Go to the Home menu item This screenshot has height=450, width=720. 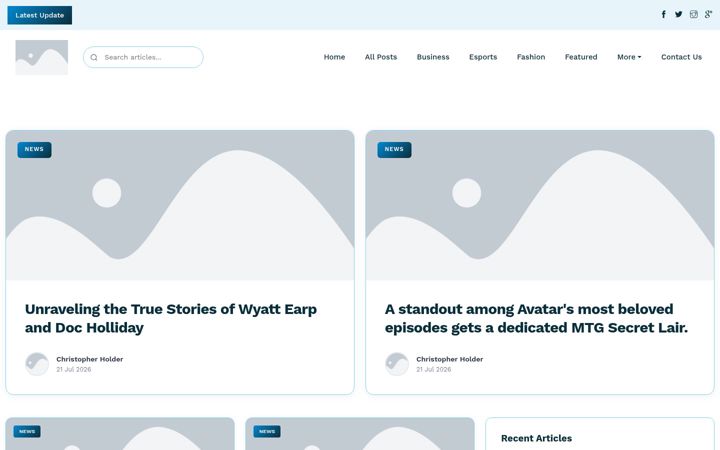tap(334, 57)
